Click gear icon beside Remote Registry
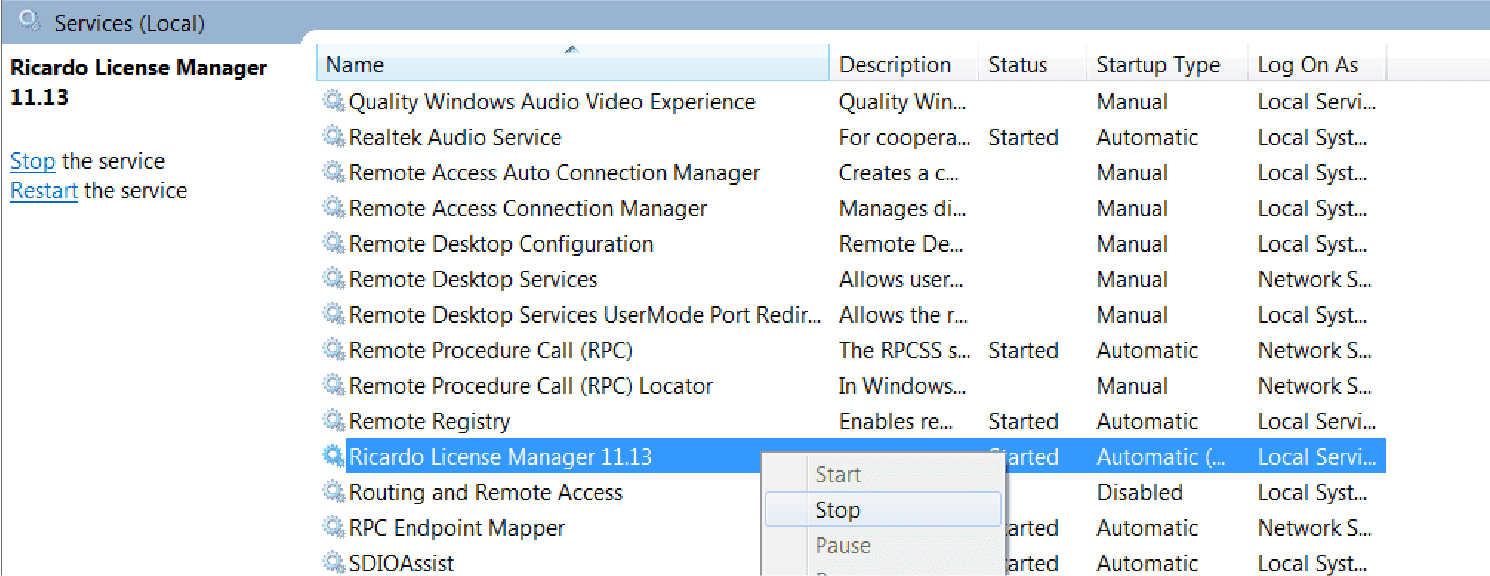 tap(333, 421)
